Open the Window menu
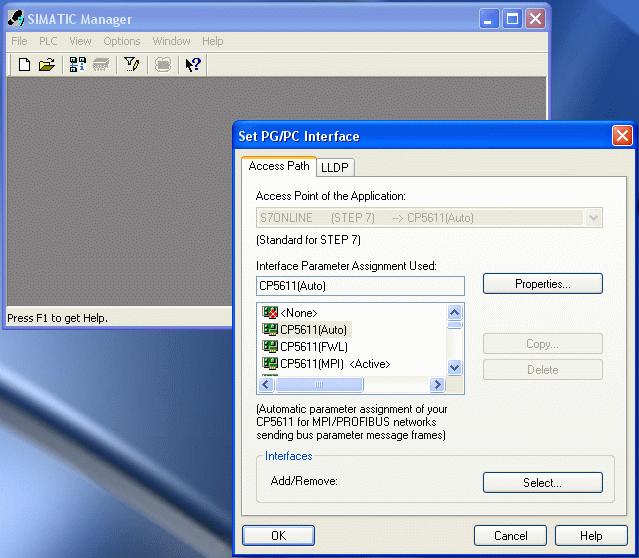 [172, 41]
